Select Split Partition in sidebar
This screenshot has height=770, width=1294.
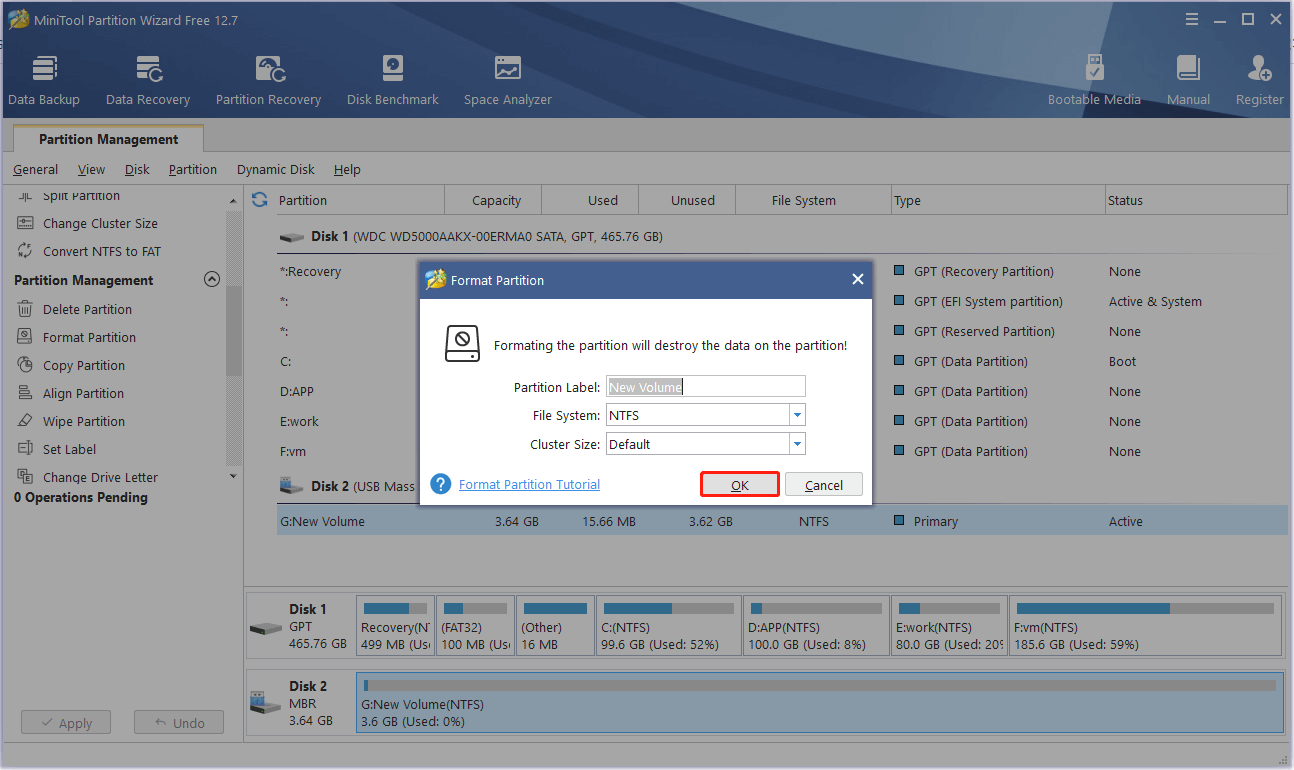(81, 196)
